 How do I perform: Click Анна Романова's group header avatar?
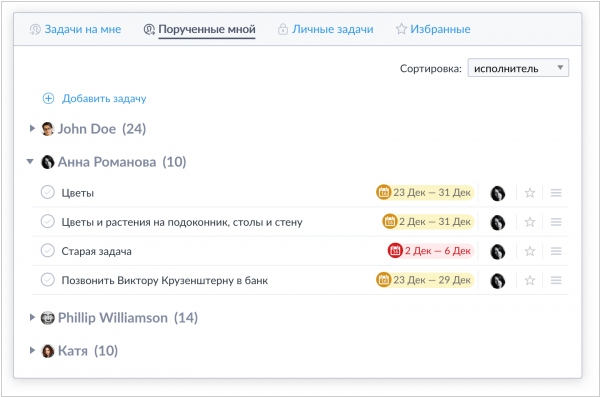point(47,162)
